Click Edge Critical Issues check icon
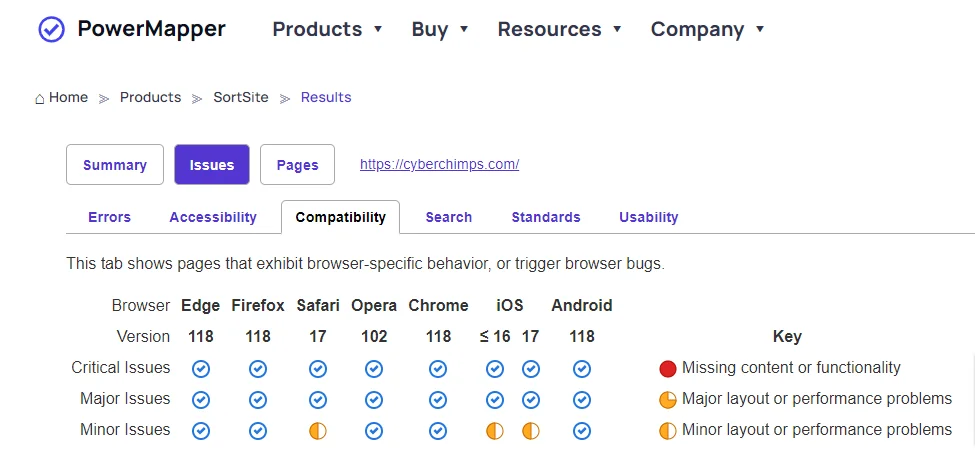The height and width of the screenshot is (470, 975). [201, 369]
